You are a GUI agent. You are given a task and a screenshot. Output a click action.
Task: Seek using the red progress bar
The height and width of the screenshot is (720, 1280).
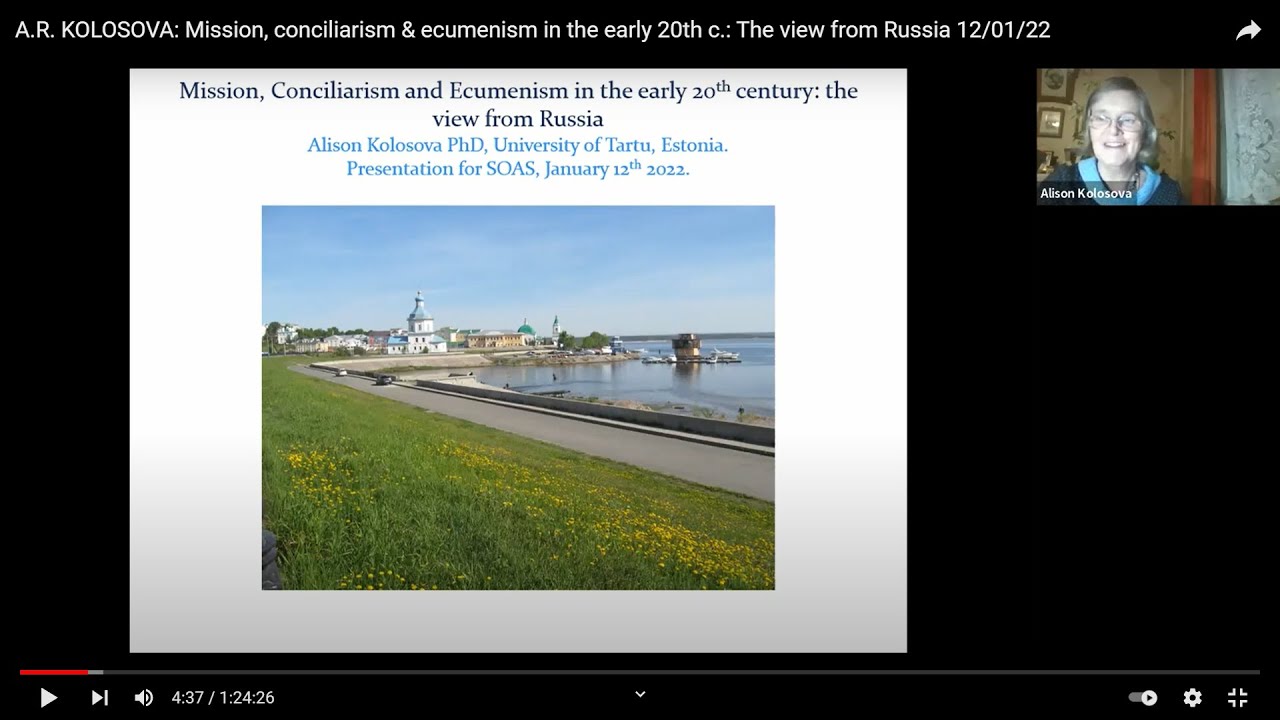pos(54,672)
